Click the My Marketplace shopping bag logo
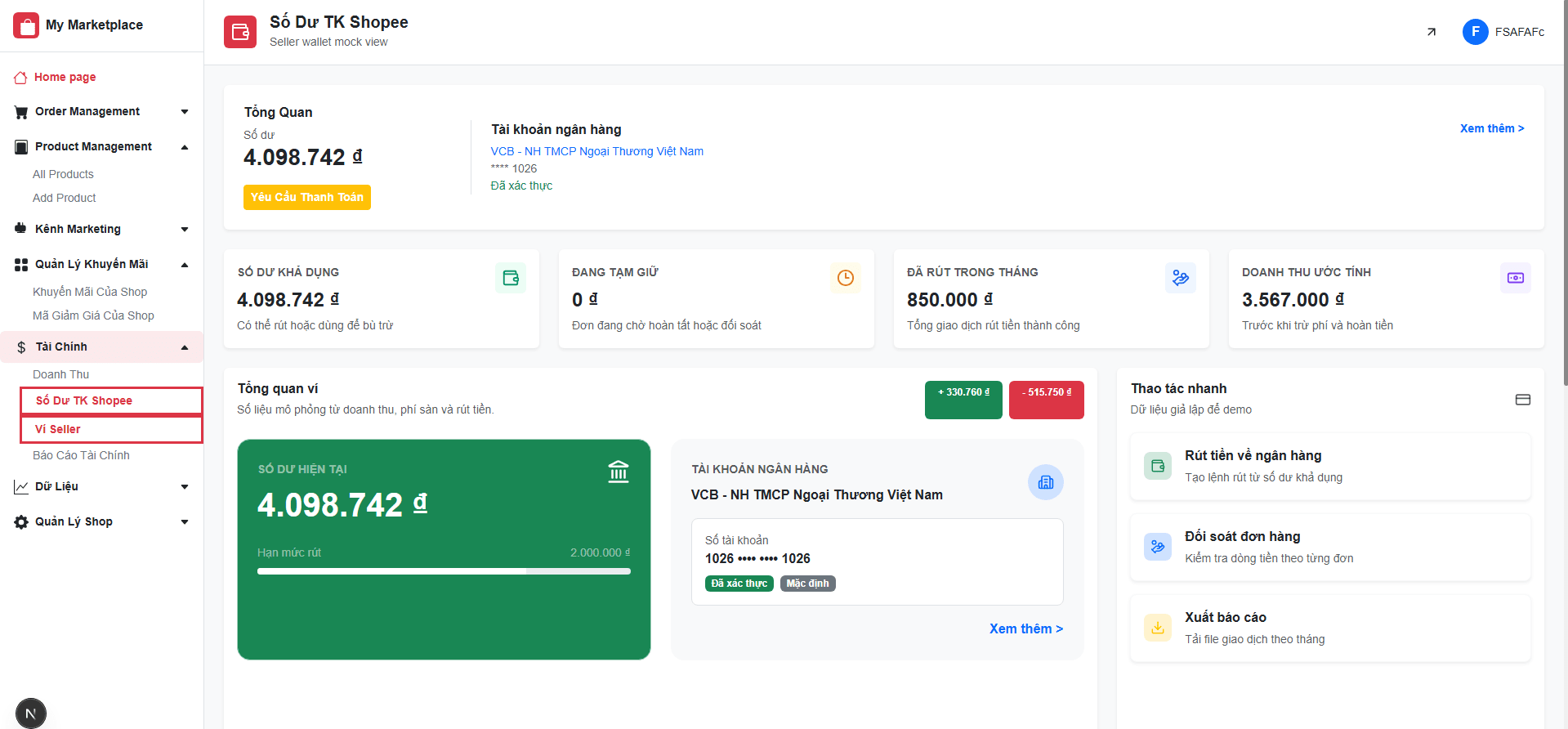 26,25
